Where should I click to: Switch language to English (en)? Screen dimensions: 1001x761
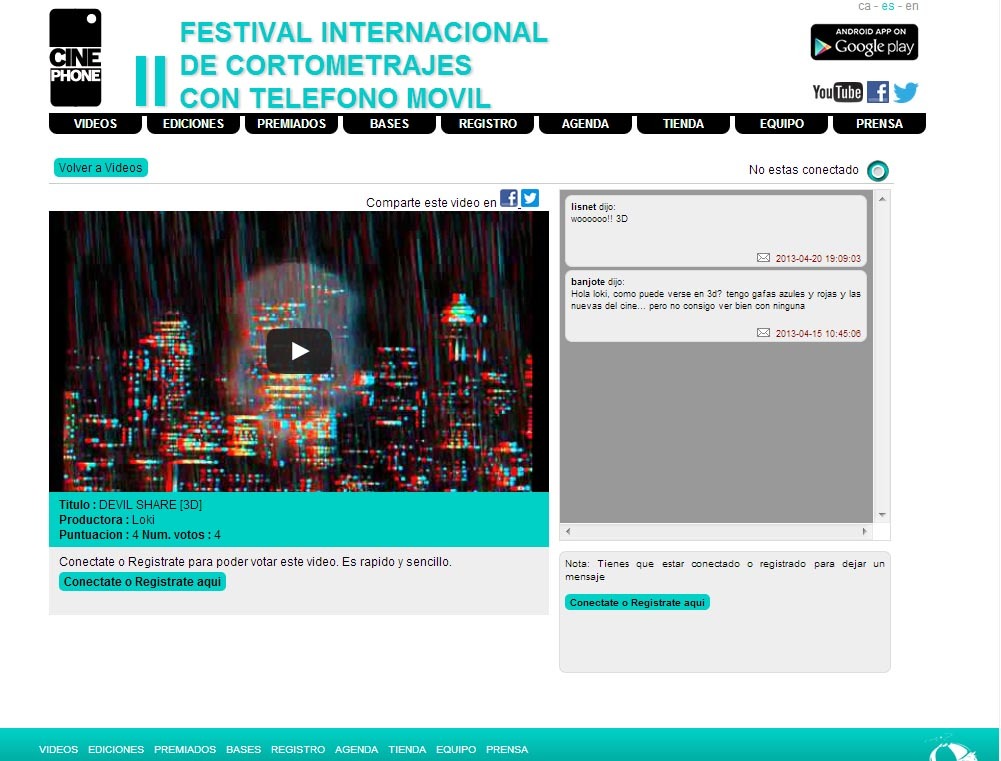click(911, 7)
